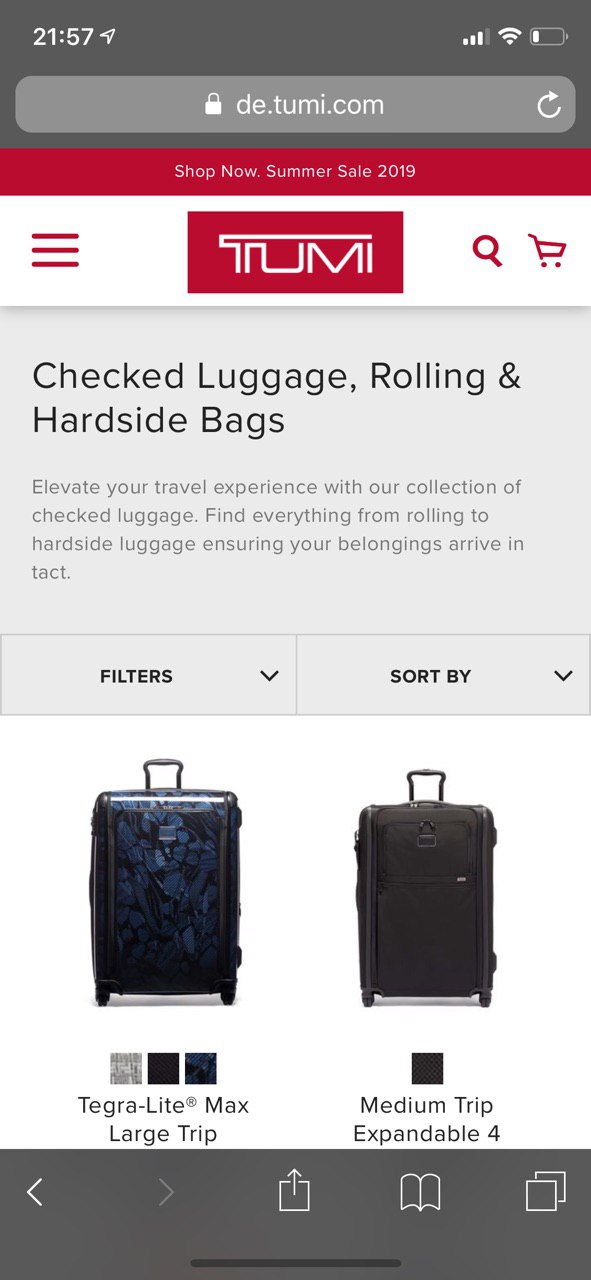Open Summer Sale 2019 banner
This screenshot has height=1280, width=591.
[295, 171]
